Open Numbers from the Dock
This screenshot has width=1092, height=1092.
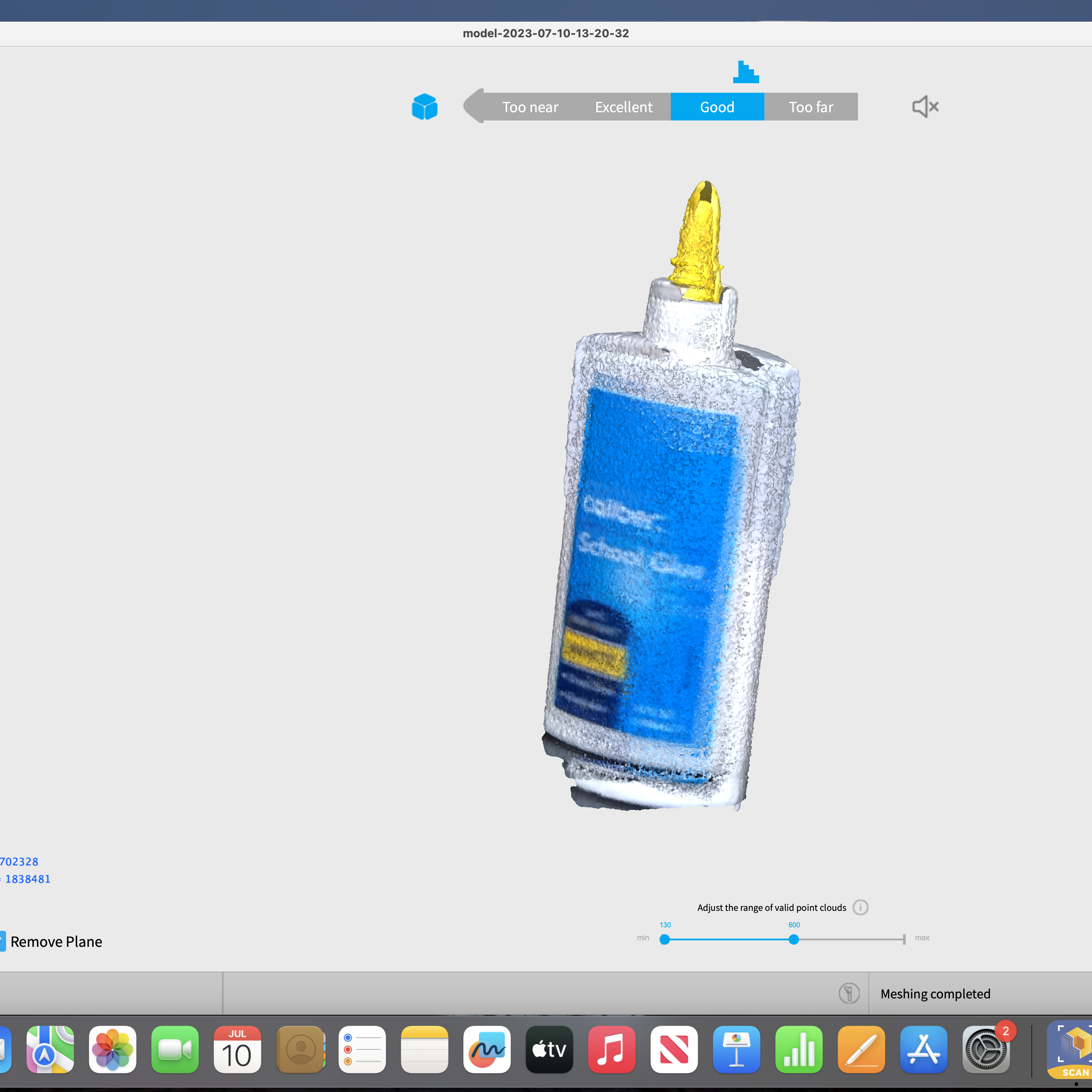pos(799,1050)
